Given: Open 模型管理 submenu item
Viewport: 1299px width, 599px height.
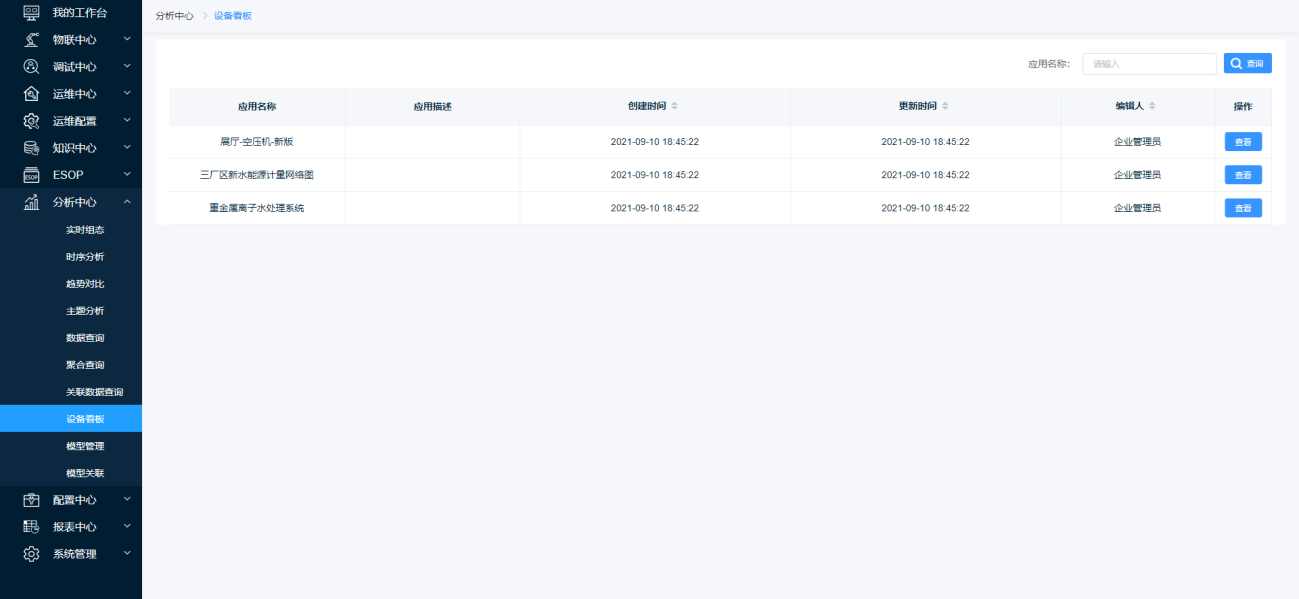Looking at the screenshot, I should (85, 446).
